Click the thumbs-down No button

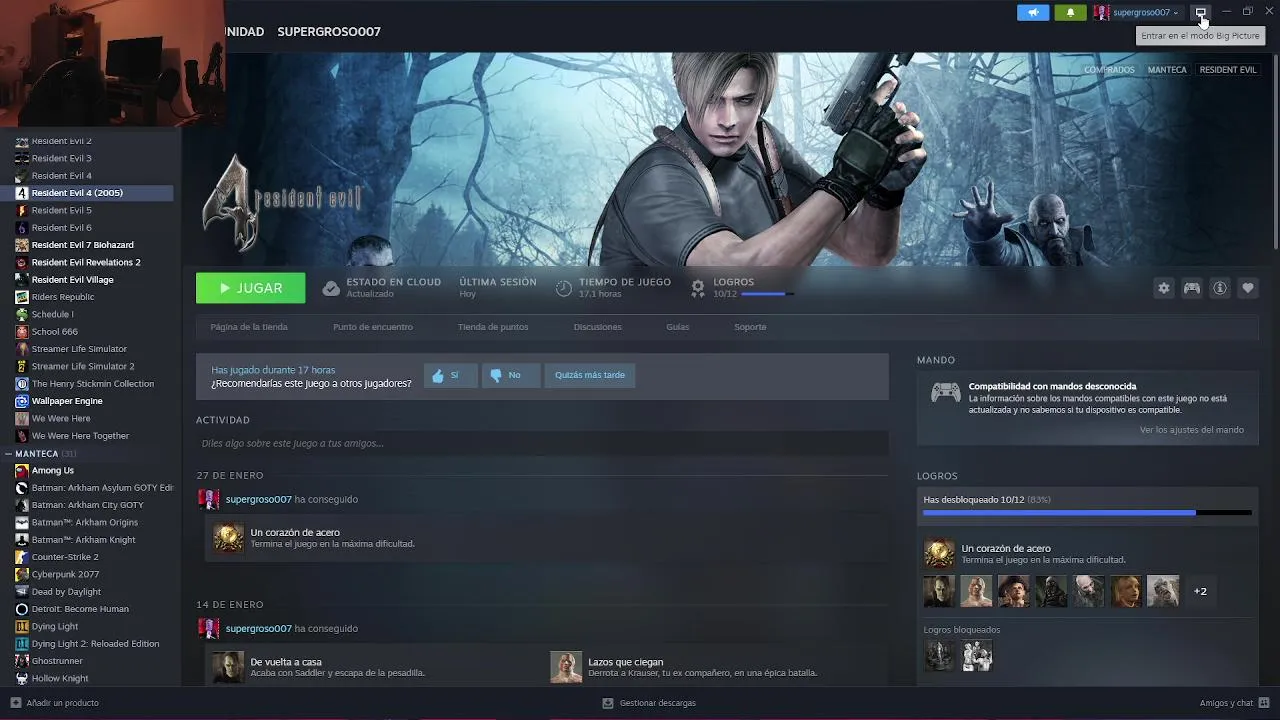pos(511,375)
